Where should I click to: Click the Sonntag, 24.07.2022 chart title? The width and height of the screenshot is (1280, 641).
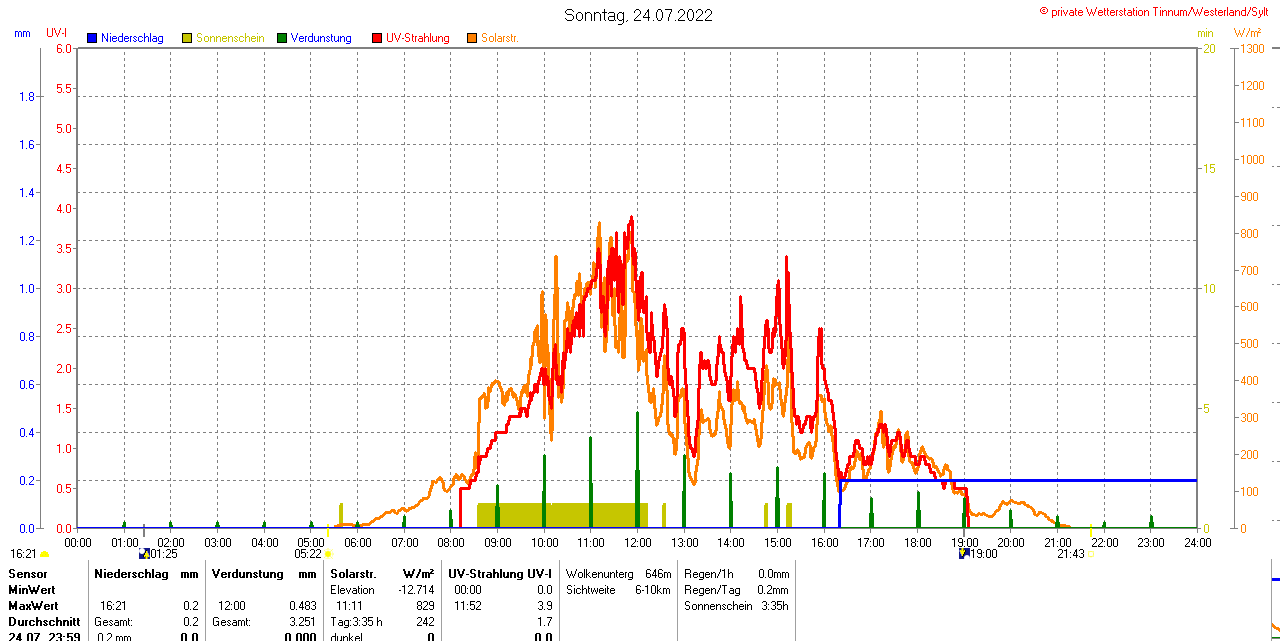click(x=639, y=15)
